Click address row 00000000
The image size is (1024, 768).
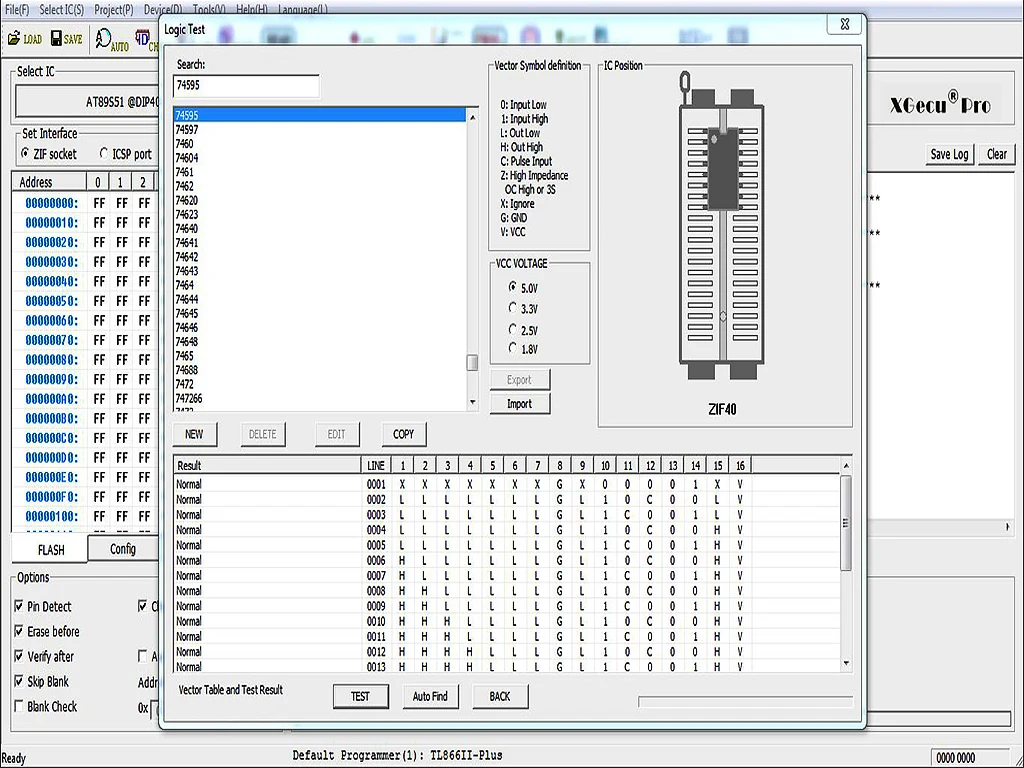point(51,203)
